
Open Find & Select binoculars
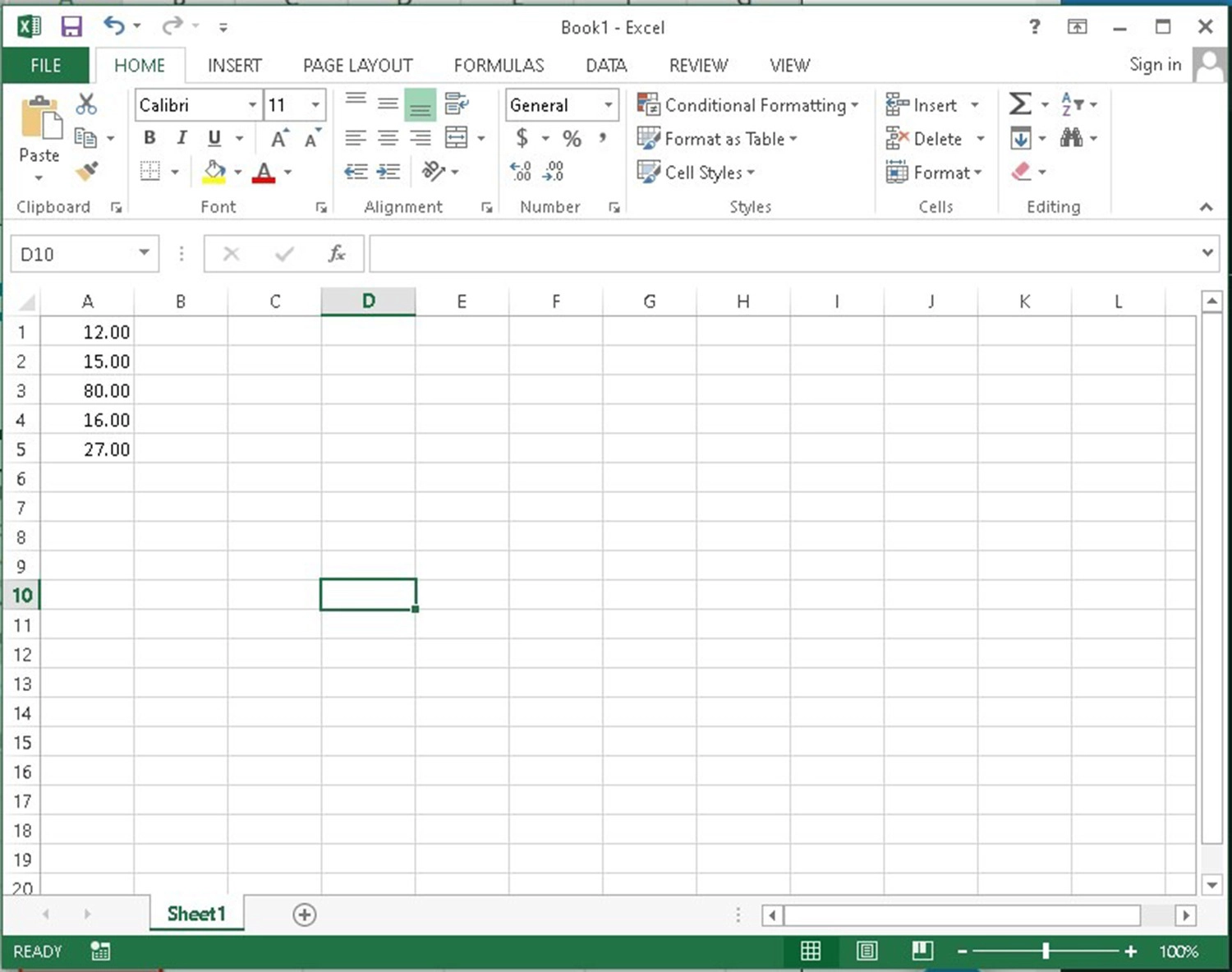point(1071,137)
